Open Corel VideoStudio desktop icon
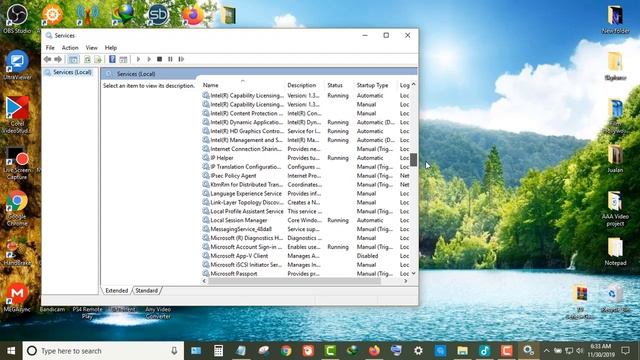The height and width of the screenshot is (360, 640). [17, 115]
